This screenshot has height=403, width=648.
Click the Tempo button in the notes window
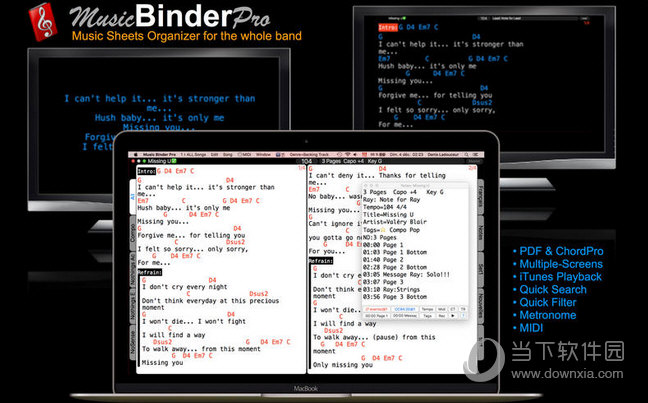(427, 309)
